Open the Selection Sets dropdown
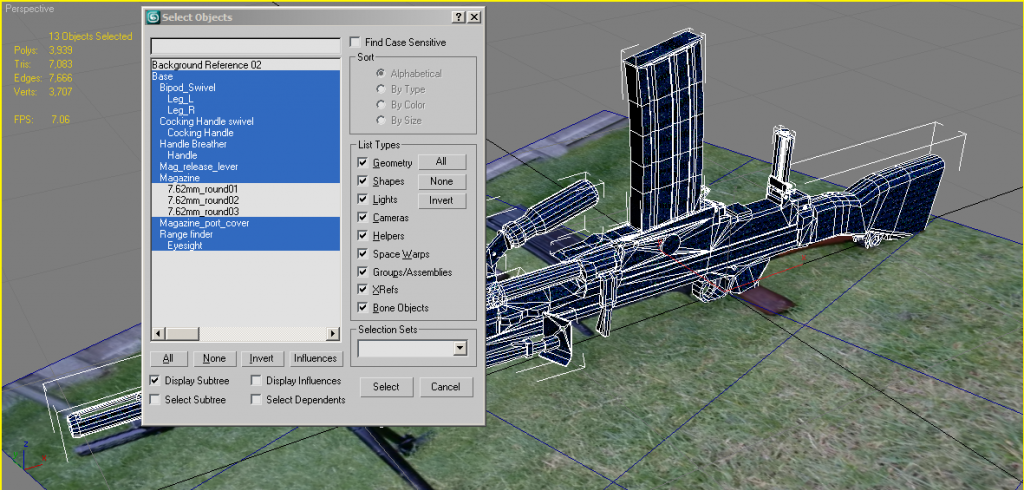1024x490 pixels. coord(460,348)
